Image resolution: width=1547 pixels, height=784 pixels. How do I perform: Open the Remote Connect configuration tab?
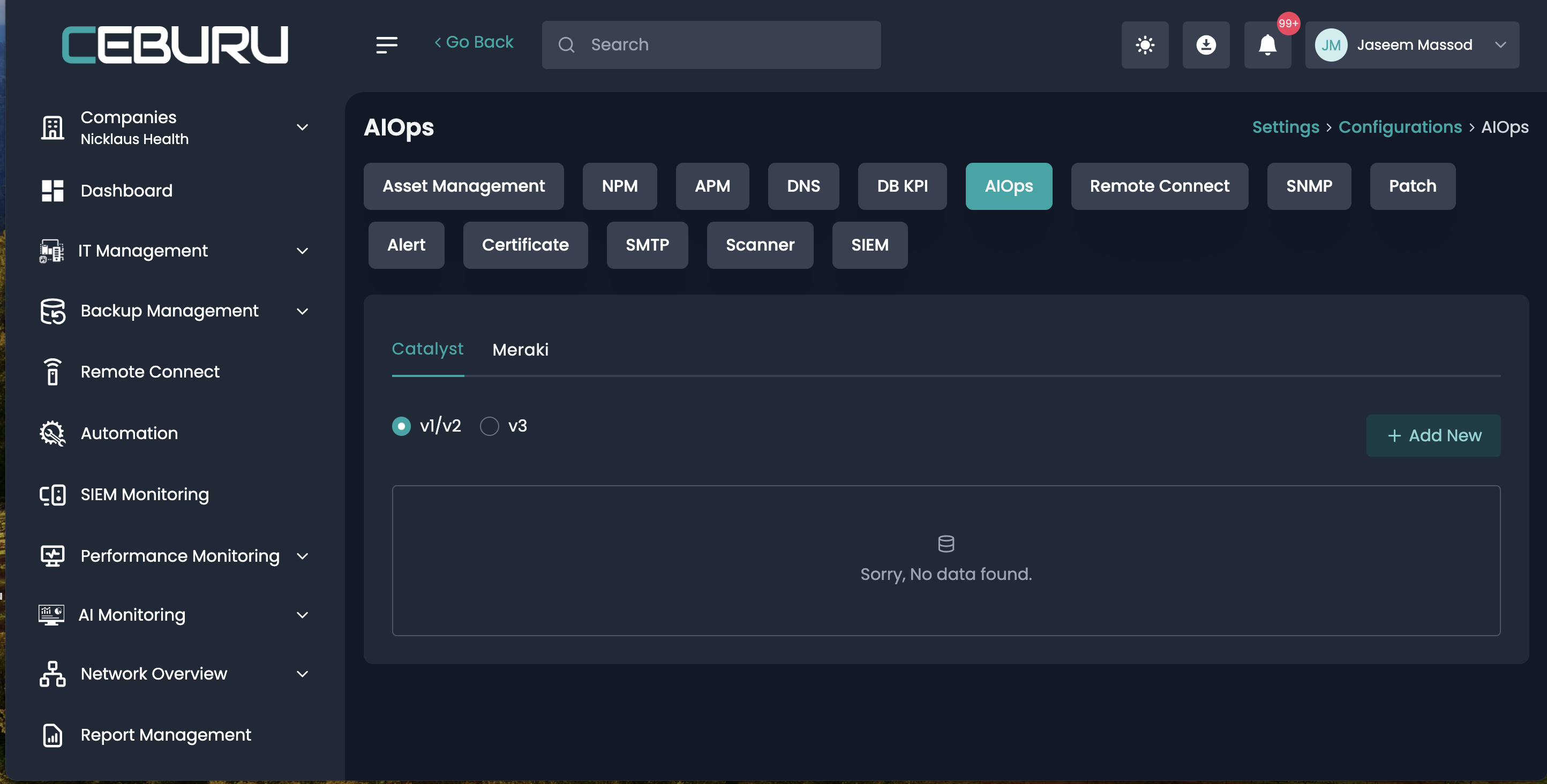(x=1159, y=186)
